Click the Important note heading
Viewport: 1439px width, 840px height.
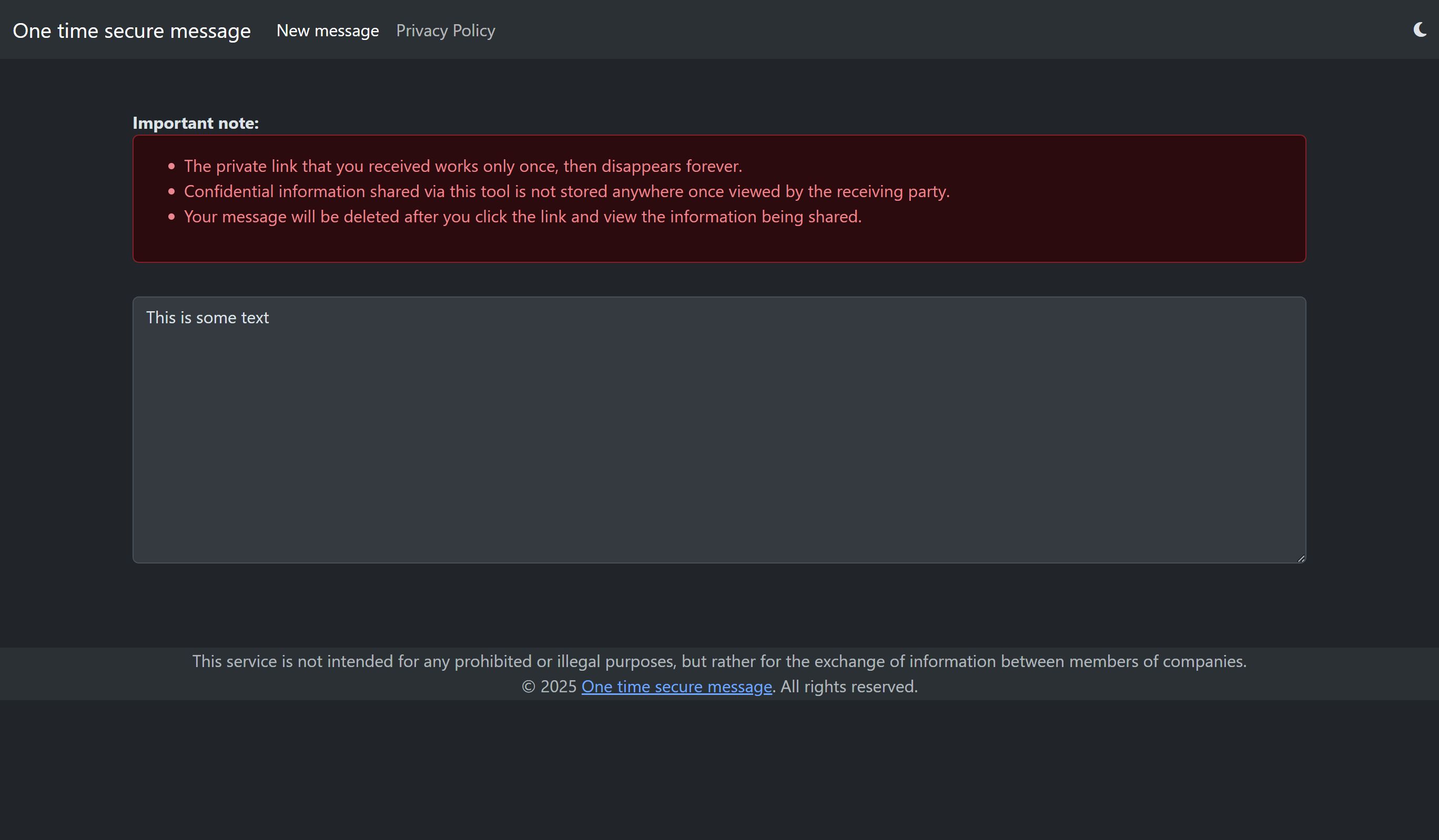click(195, 123)
